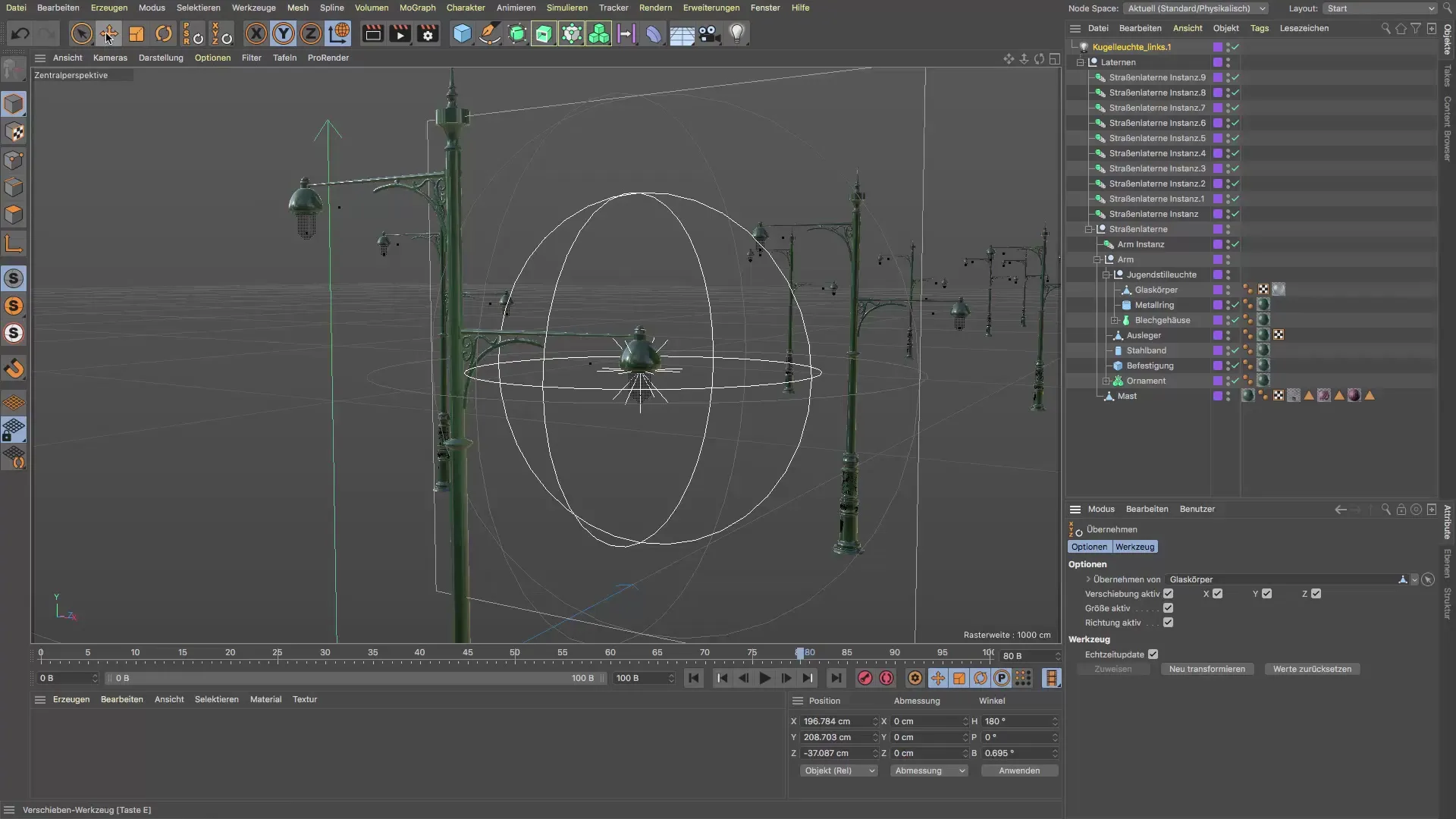1456x819 pixels.
Task: Click the back arrow in Attribute Manager
Action: (1341, 510)
